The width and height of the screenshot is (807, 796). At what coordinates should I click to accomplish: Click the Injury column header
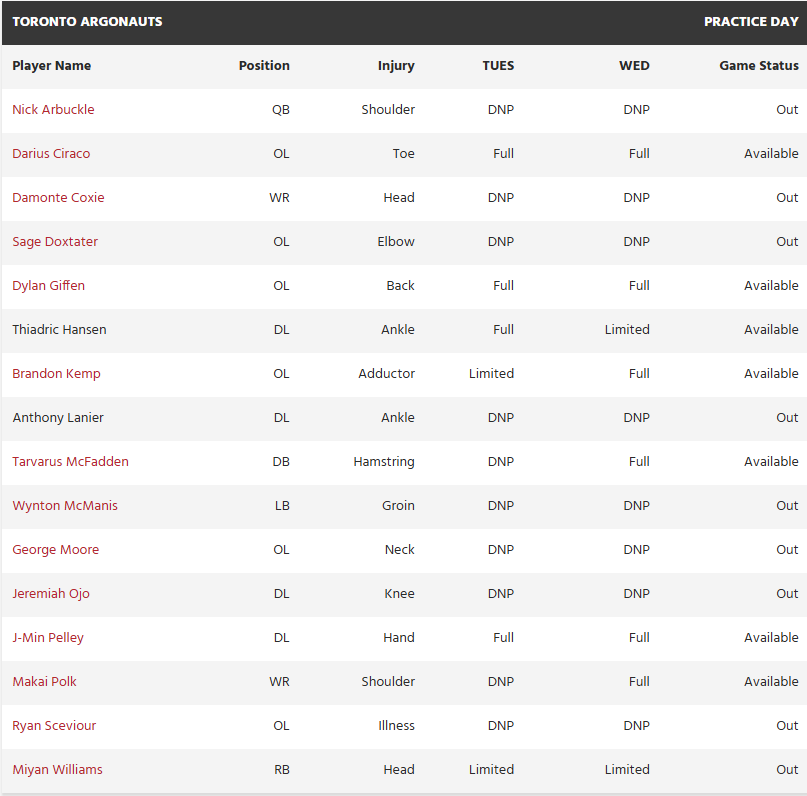tap(396, 66)
